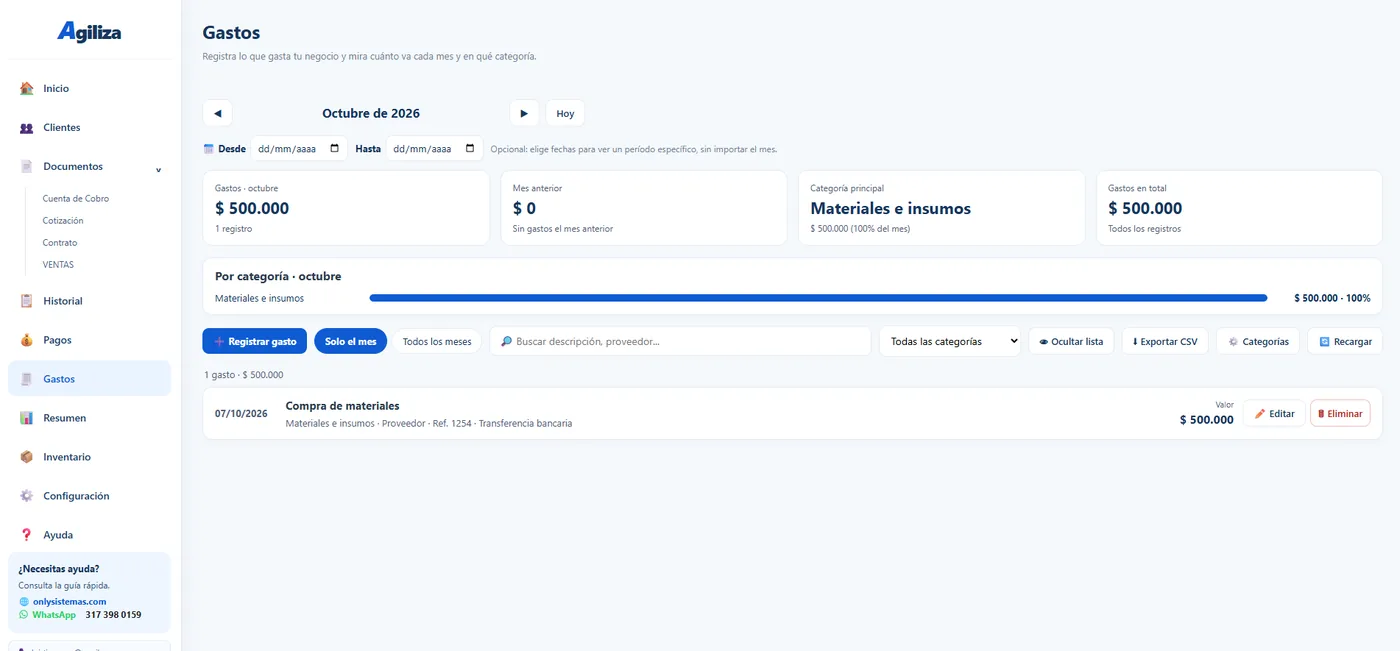This screenshot has height=651, width=1400.
Task: Hide the list with Ocultar lista
Action: (x=1071, y=341)
